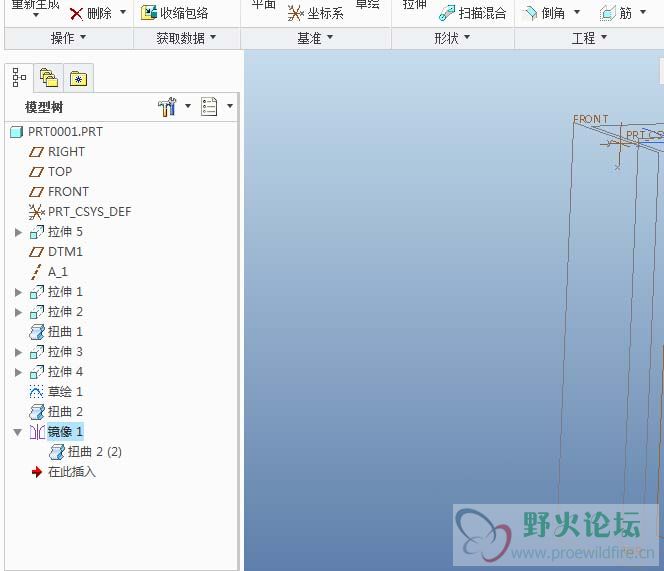Image resolution: width=664 pixels, height=571 pixels.
Task: Click the RIGHT plane icon in tree
Action: 36,152
